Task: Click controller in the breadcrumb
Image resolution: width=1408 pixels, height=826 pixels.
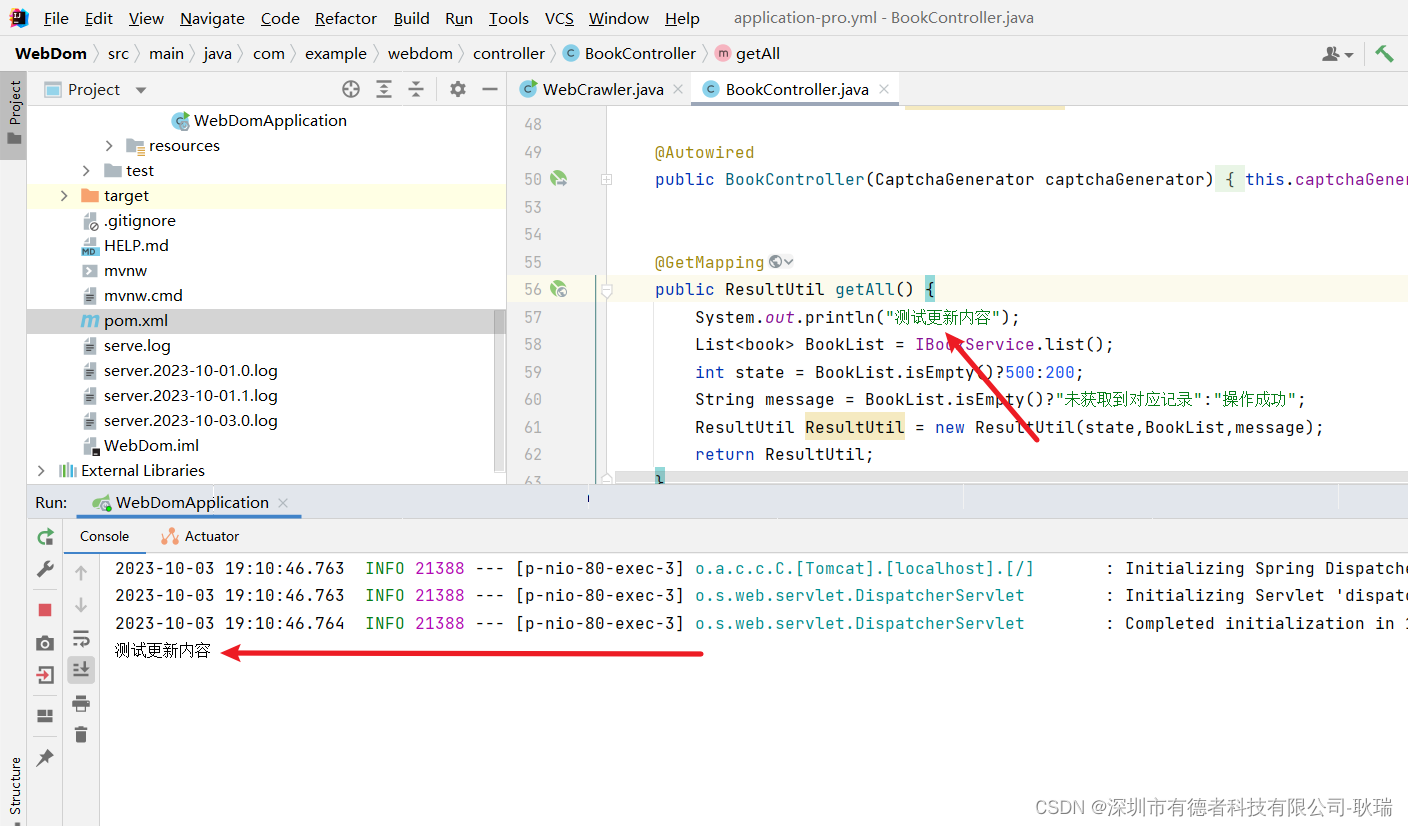Action: click(x=509, y=53)
